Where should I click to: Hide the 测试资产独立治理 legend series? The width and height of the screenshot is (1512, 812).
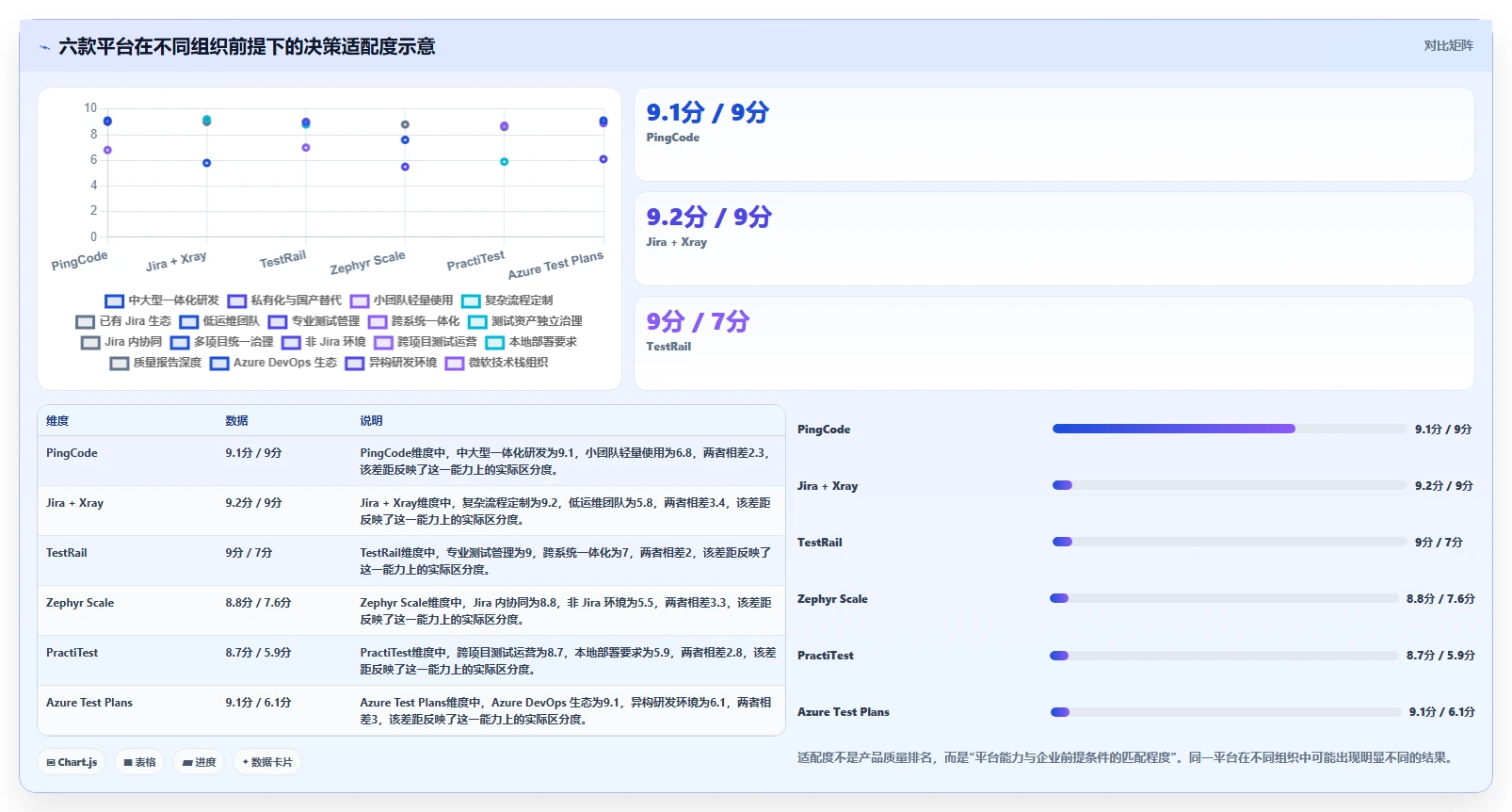[x=525, y=321]
